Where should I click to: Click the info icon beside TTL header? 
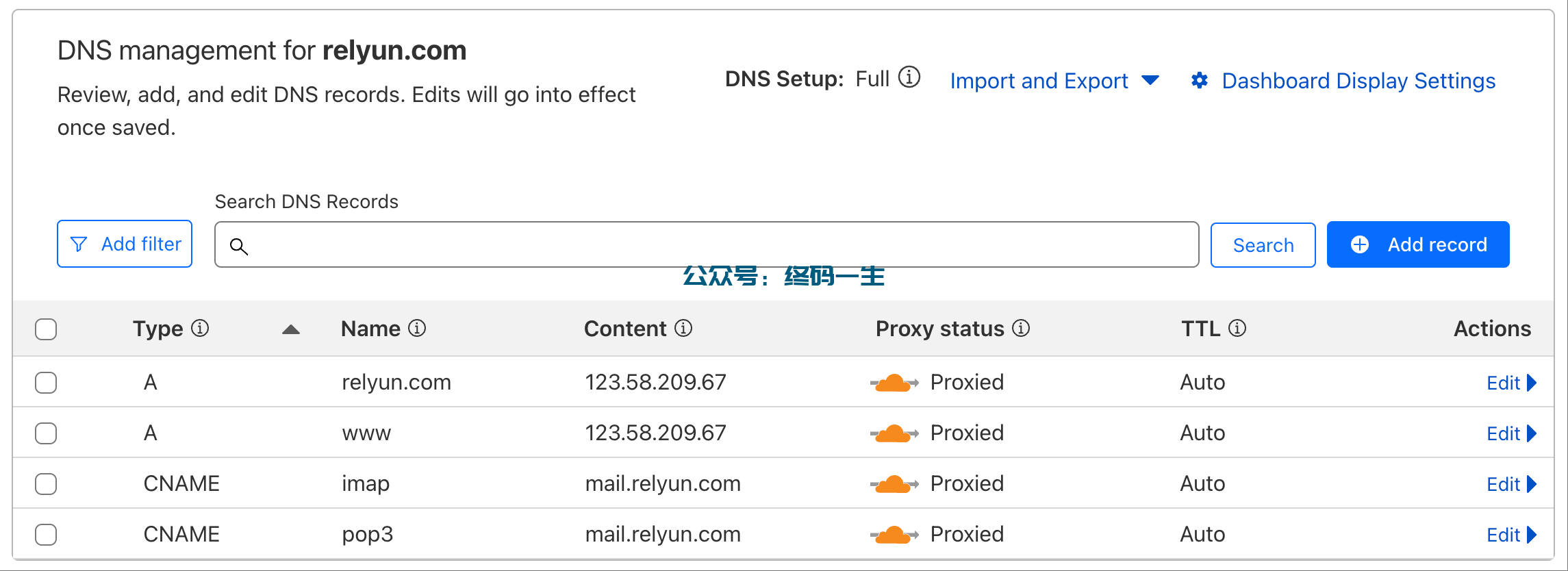pos(1237,329)
